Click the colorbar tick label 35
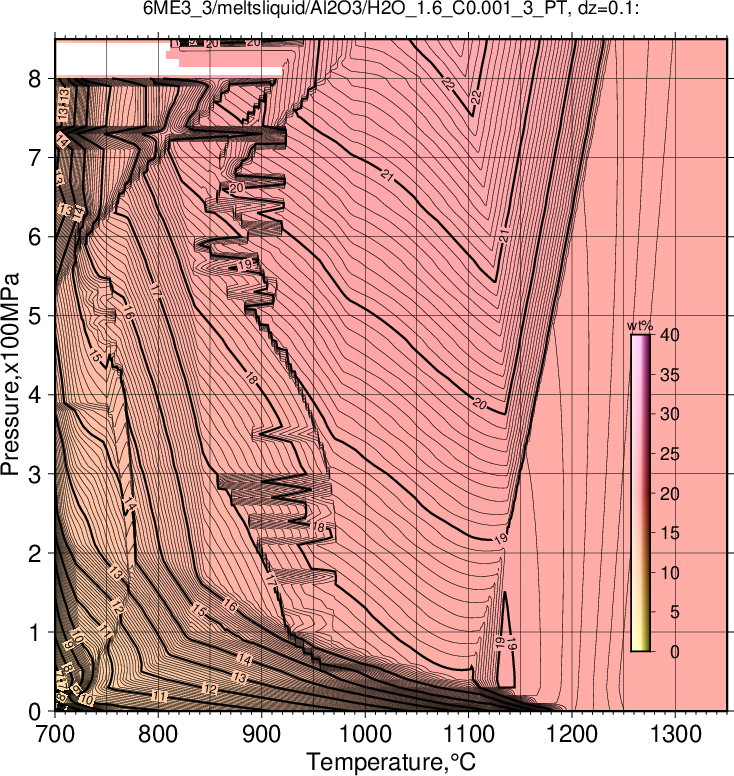The height and width of the screenshot is (776, 734). (669, 375)
